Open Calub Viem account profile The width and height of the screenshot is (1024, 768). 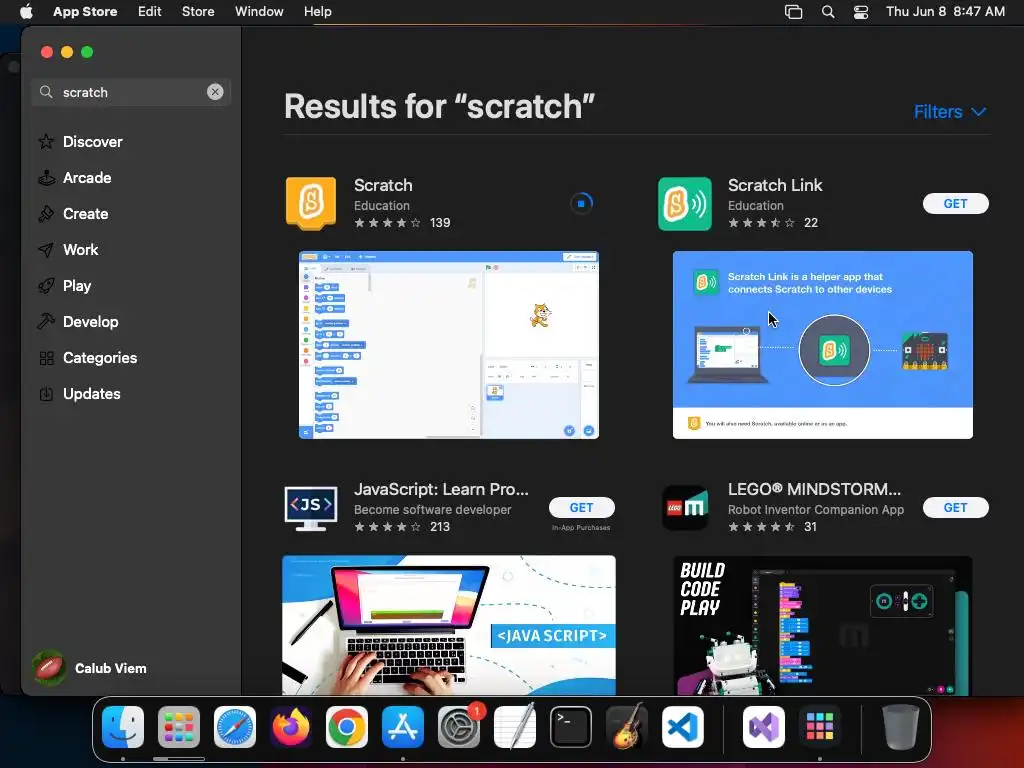90,668
